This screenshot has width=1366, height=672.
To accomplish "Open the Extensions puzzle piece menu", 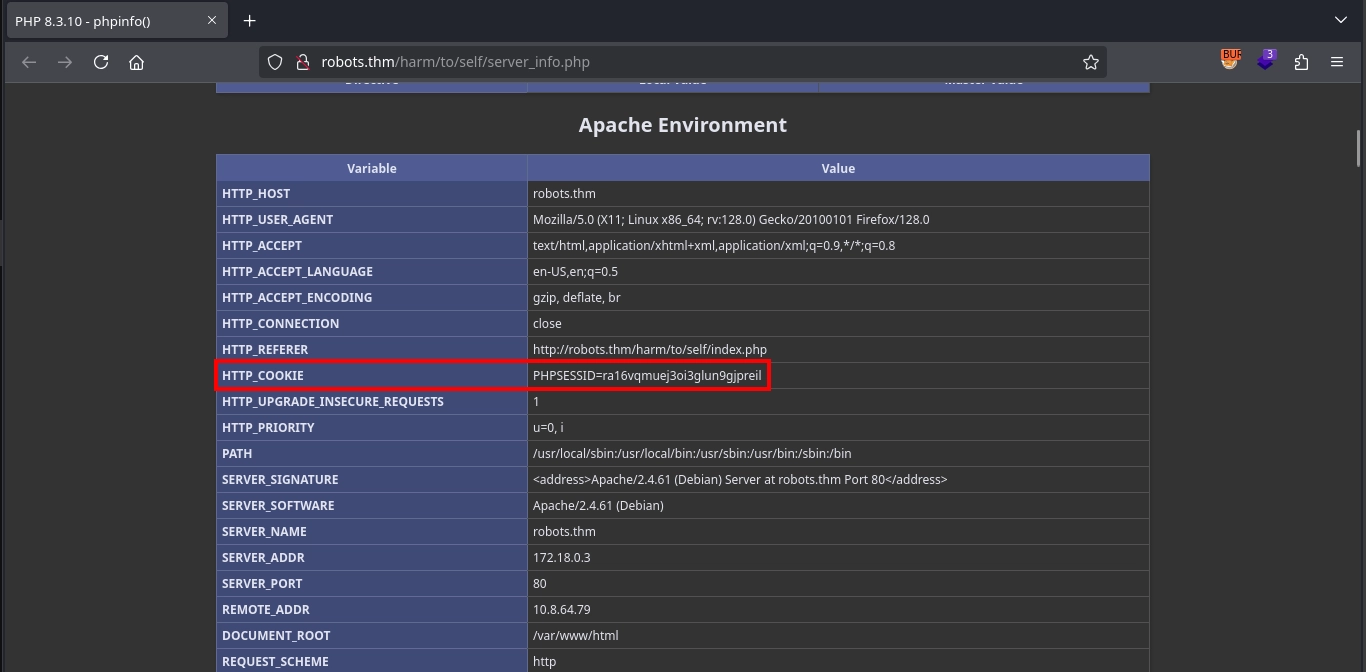I will click(x=1301, y=62).
